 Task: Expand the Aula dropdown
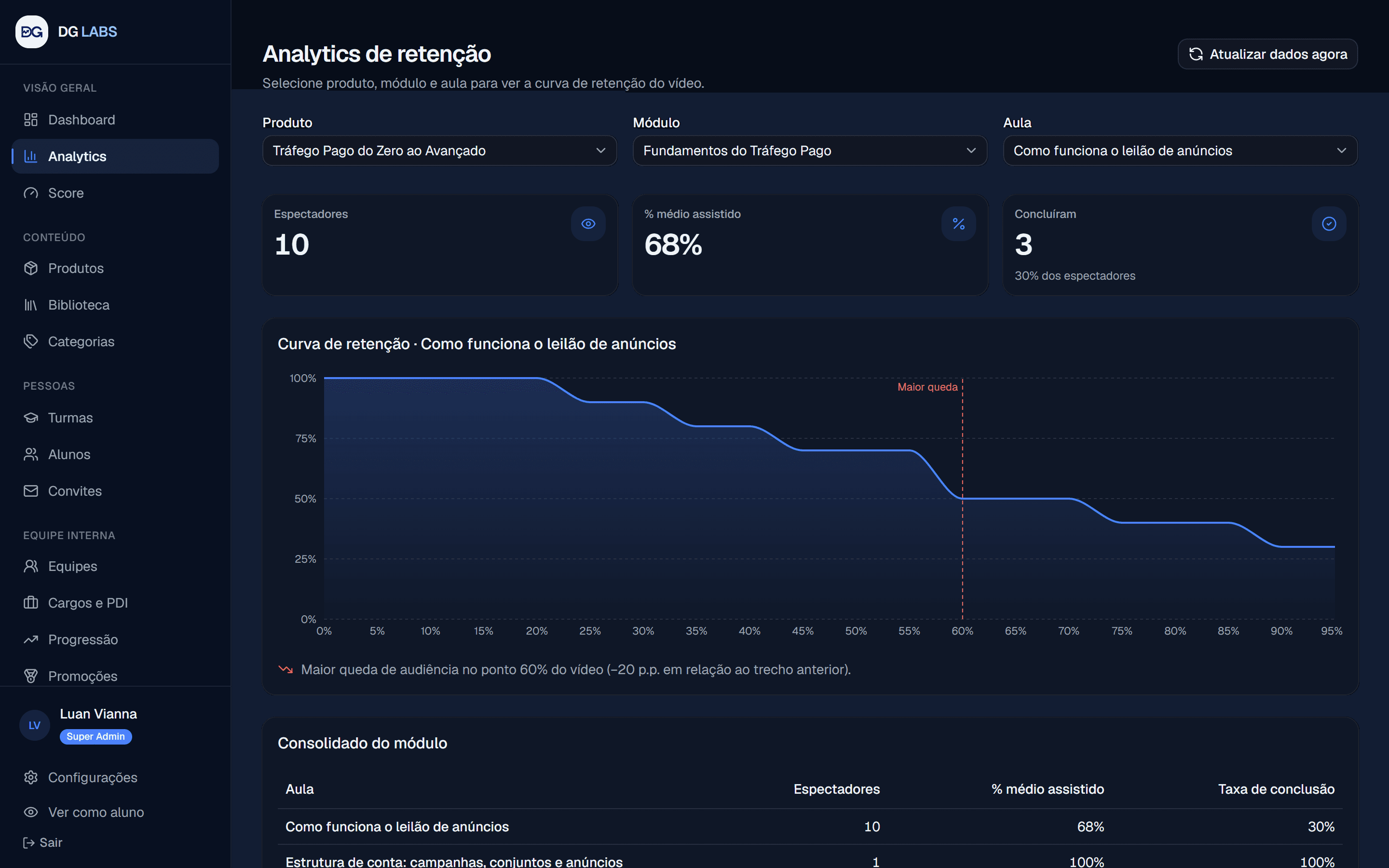tap(1180, 150)
